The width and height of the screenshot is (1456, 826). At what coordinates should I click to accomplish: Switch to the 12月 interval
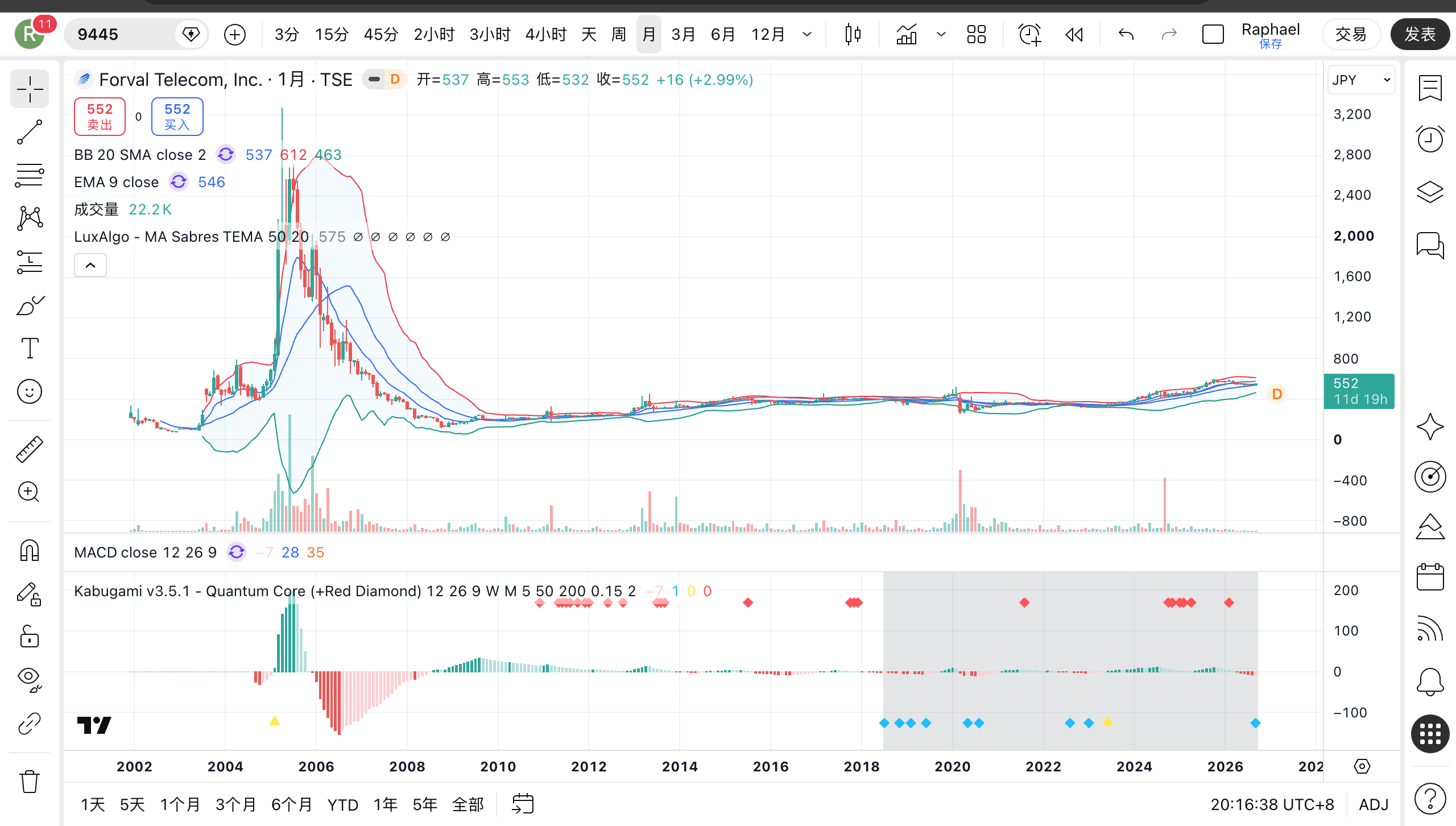tap(768, 35)
